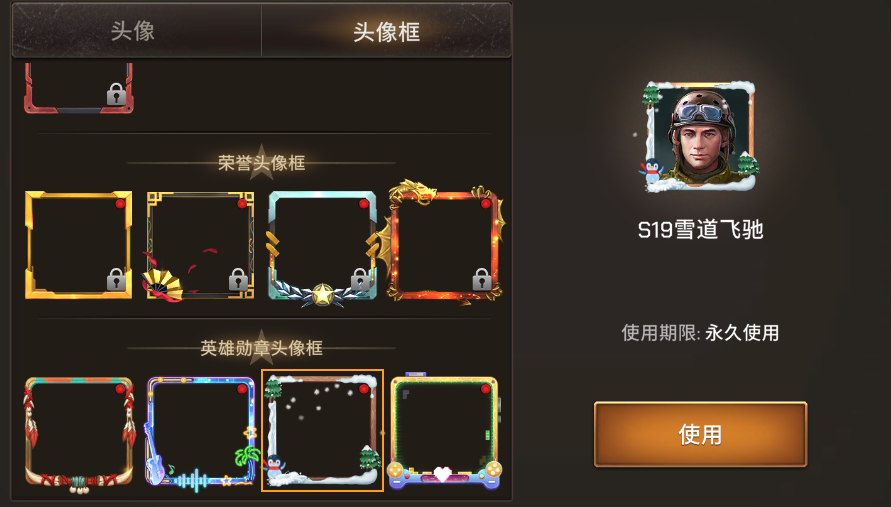Choose the tribal feather medal frame
Screen dimensions: 891x507
[x=78, y=433]
